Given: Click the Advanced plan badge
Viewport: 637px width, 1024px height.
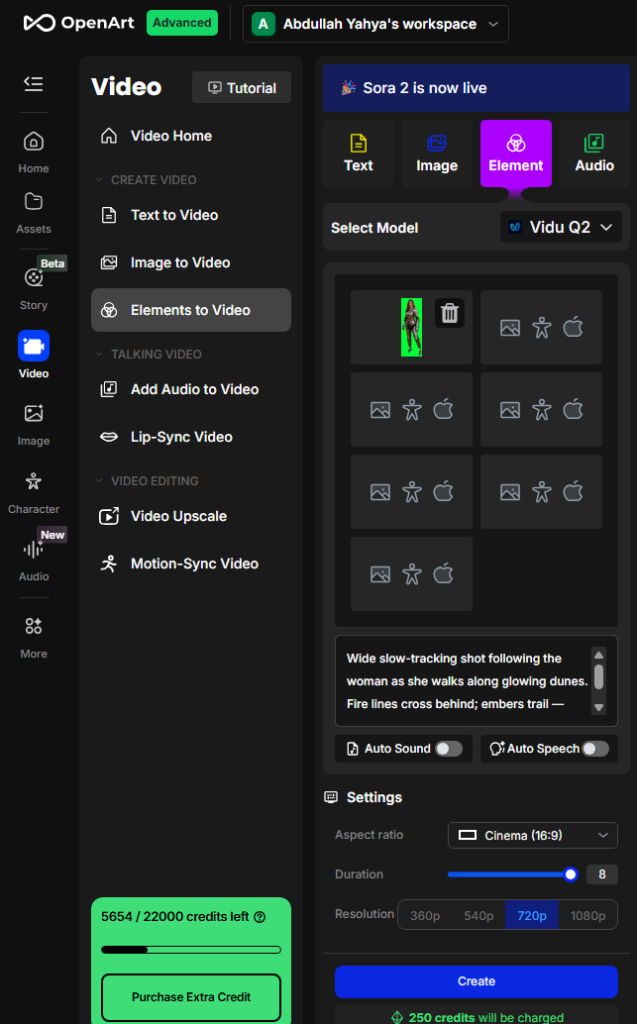Looking at the screenshot, I should pyautogui.click(x=182, y=23).
